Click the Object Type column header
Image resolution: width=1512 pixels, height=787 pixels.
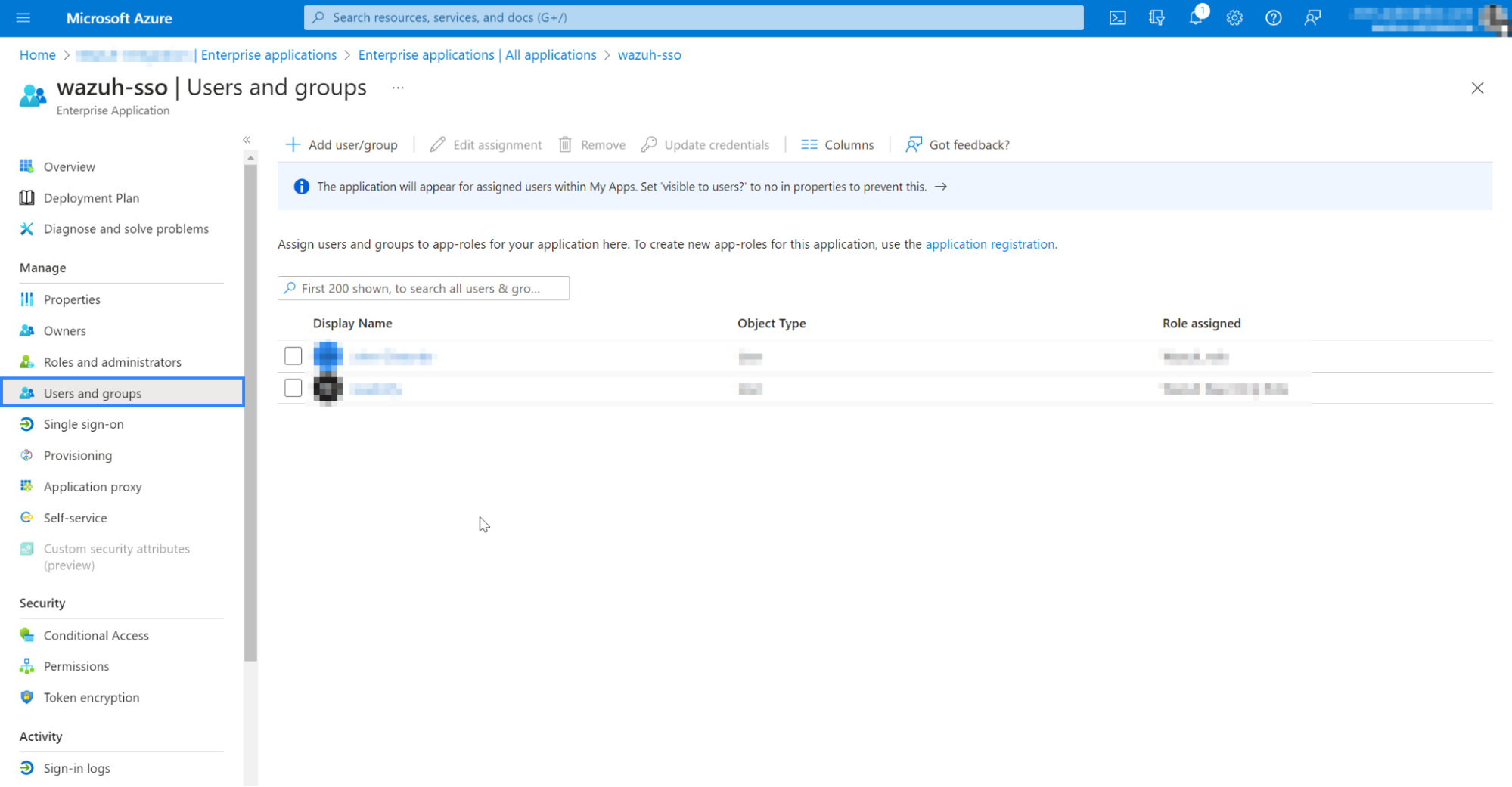pos(772,323)
